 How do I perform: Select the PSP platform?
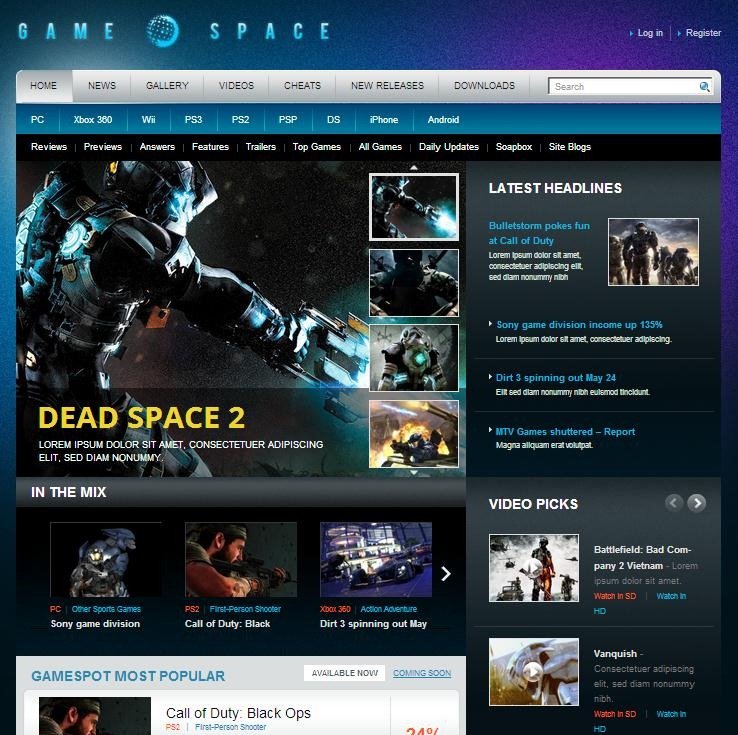click(x=288, y=120)
